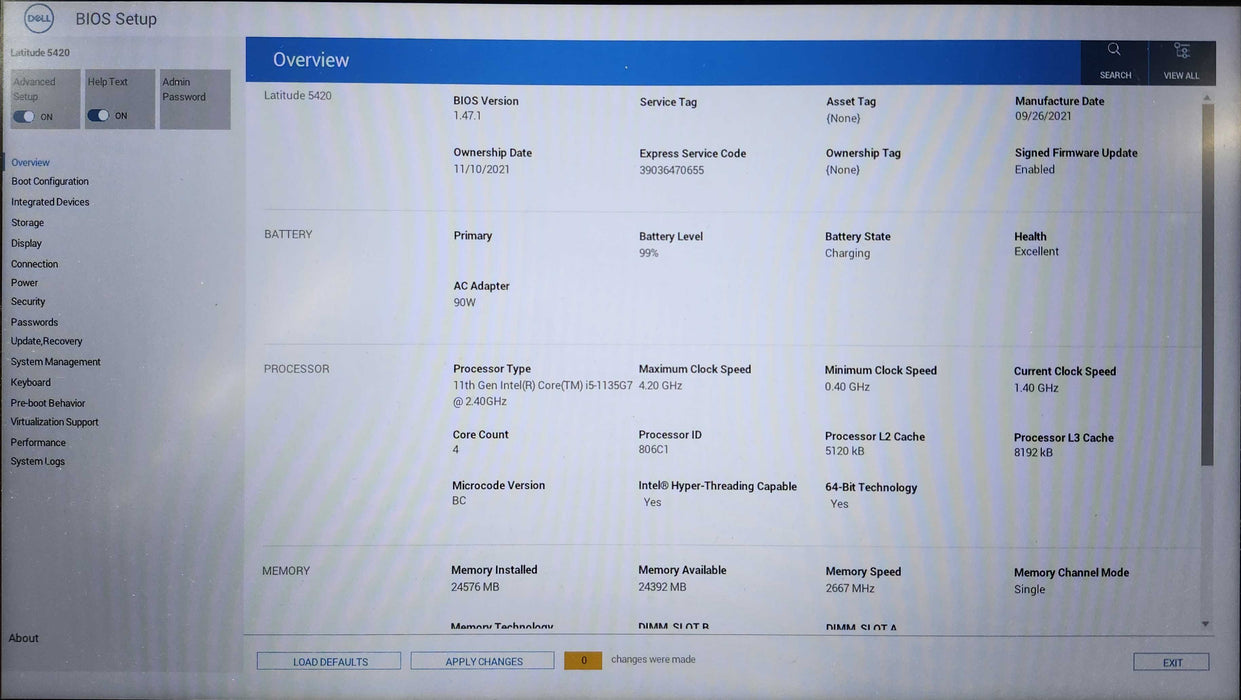Open the Security section
This screenshot has width=1241, height=700.
point(28,301)
